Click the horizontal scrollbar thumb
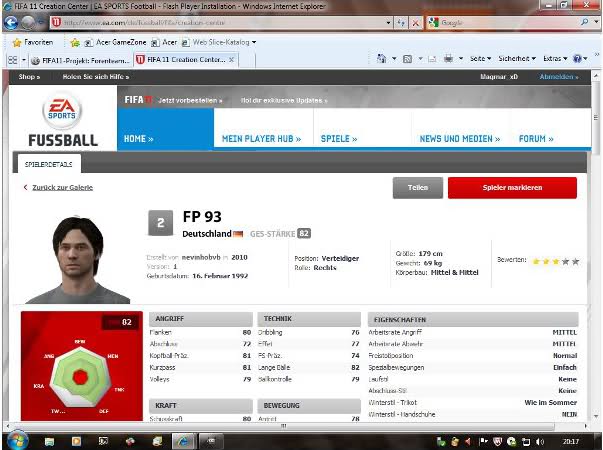 pos(284,426)
